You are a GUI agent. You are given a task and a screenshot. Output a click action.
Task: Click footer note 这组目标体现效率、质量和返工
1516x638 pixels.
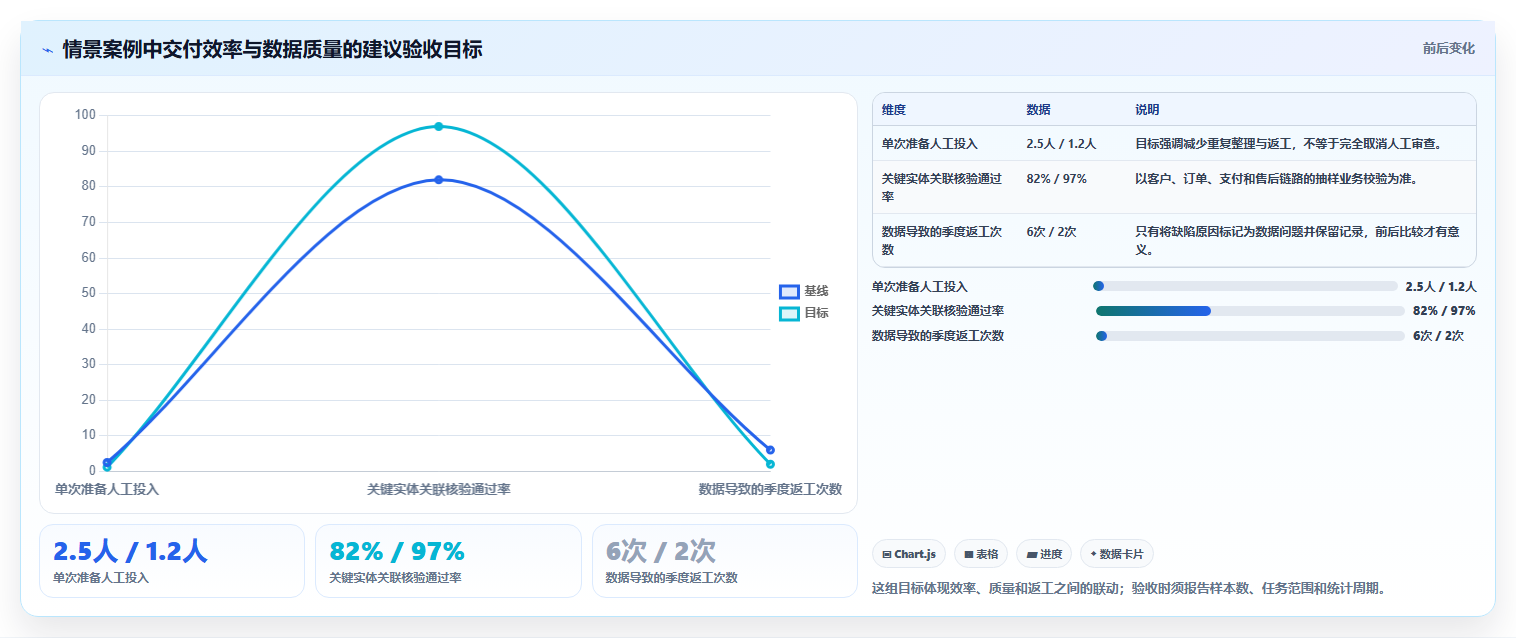(x=1129, y=588)
